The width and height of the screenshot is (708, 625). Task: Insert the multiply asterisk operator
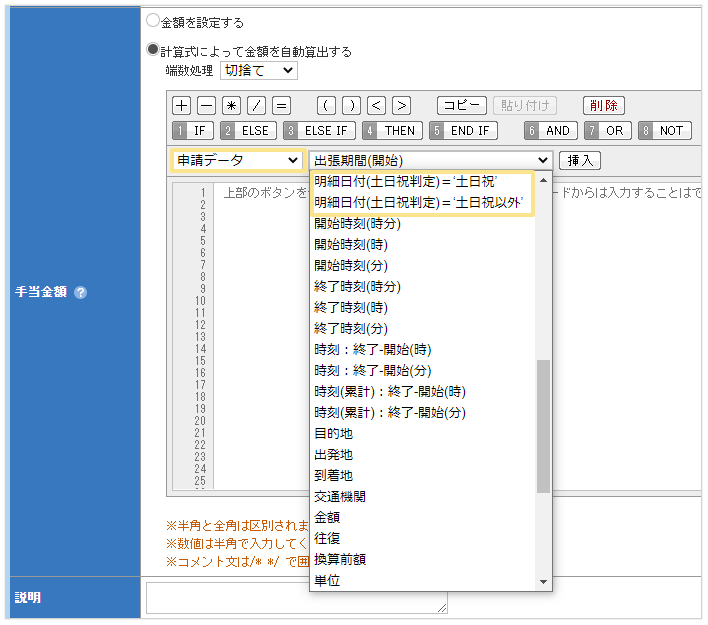tap(231, 105)
